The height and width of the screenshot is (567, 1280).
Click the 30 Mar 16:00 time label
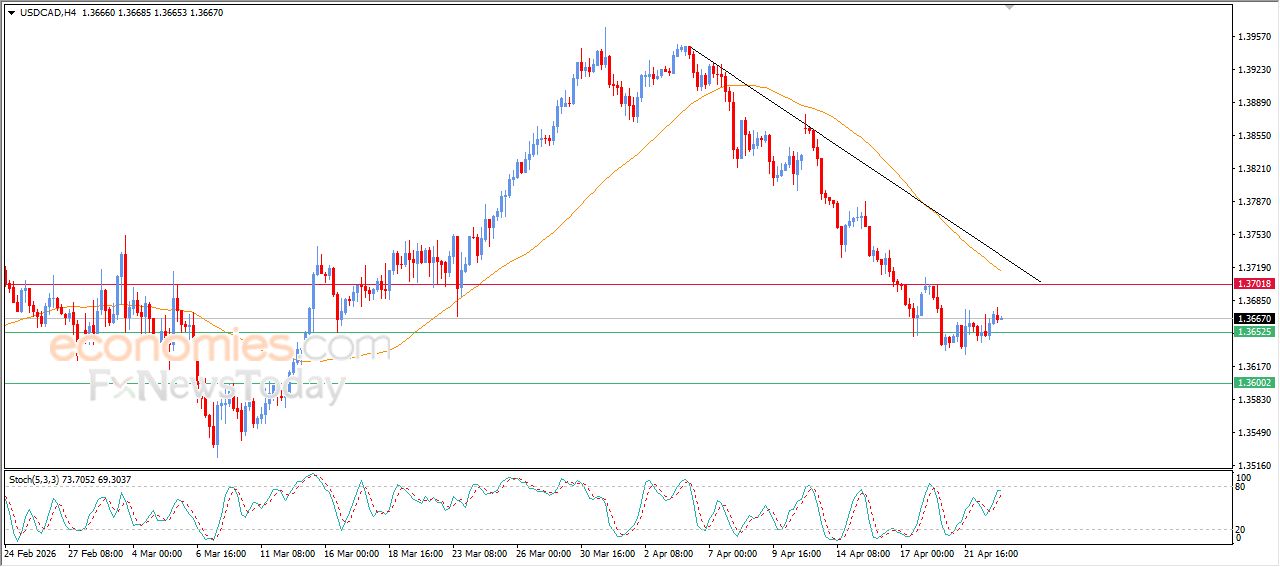pos(608,553)
